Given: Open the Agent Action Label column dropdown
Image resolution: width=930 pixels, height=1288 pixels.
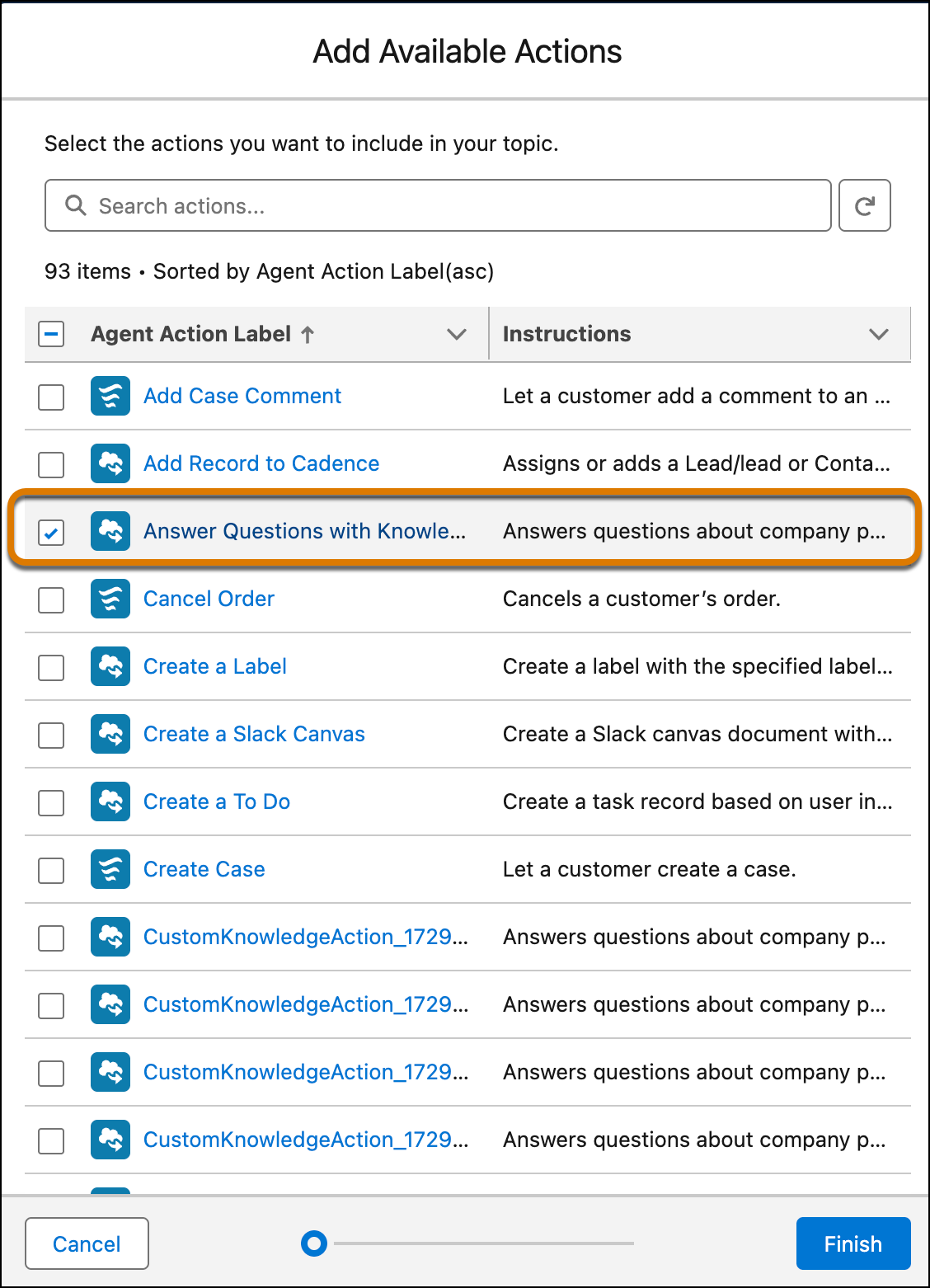Looking at the screenshot, I should [455, 334].
